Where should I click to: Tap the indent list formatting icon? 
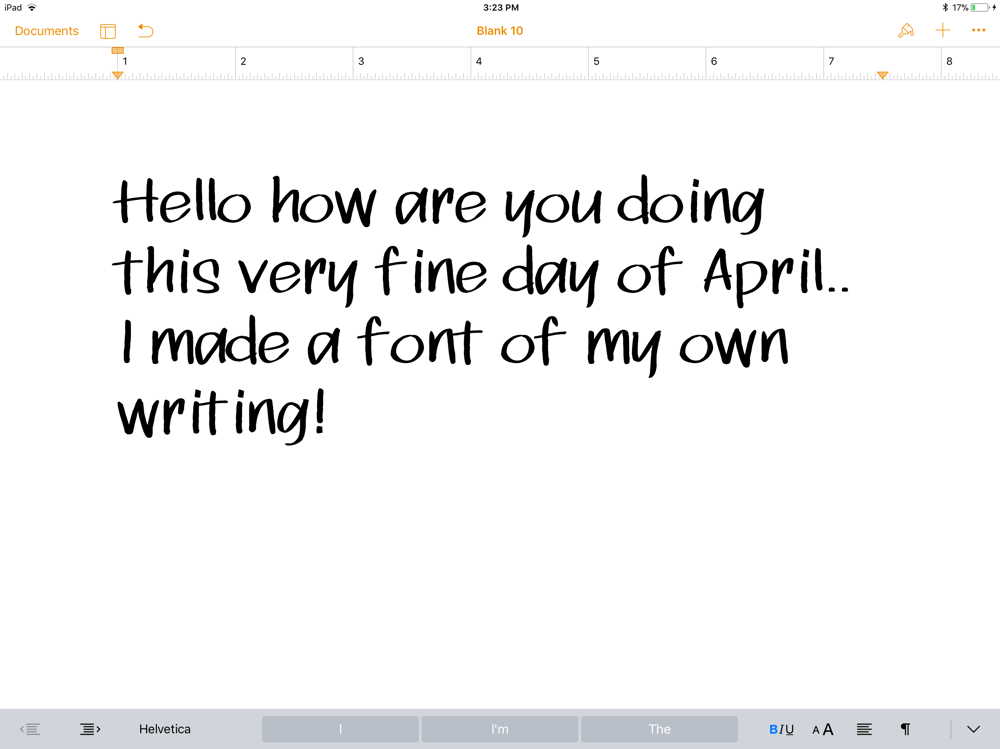click(89, 729)
